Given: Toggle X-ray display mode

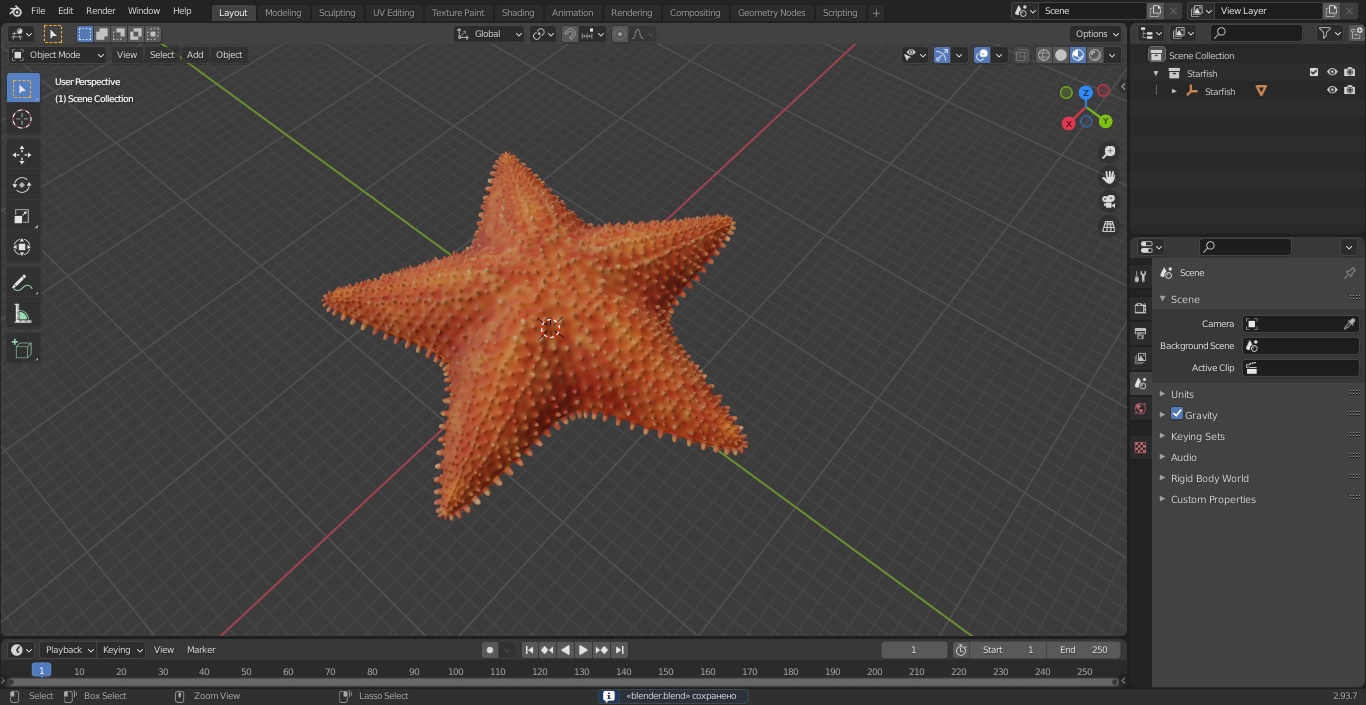Looking at the screenshot, I should tap(1021, 55).
